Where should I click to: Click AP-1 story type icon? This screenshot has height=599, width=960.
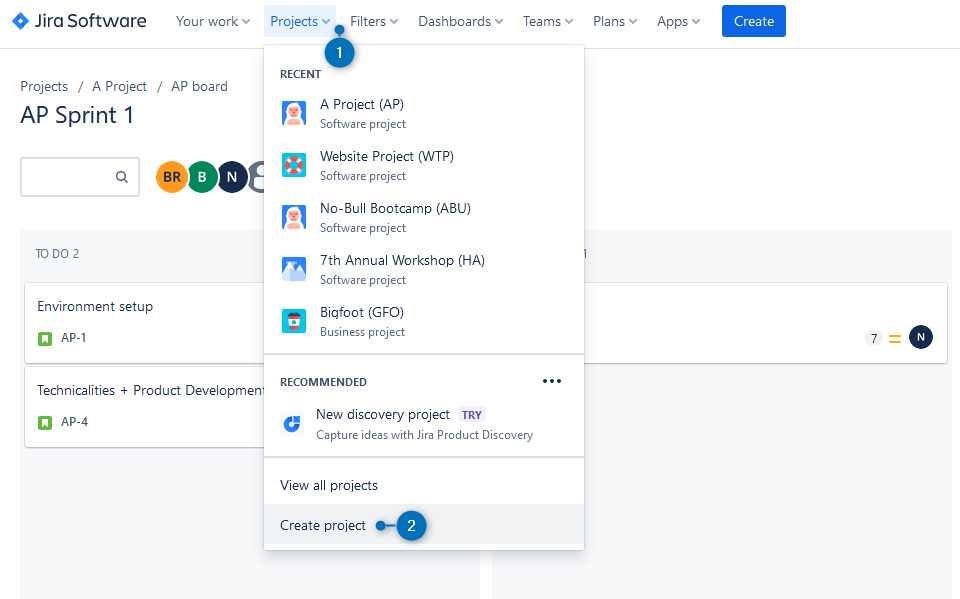click(x=45, y=339)
